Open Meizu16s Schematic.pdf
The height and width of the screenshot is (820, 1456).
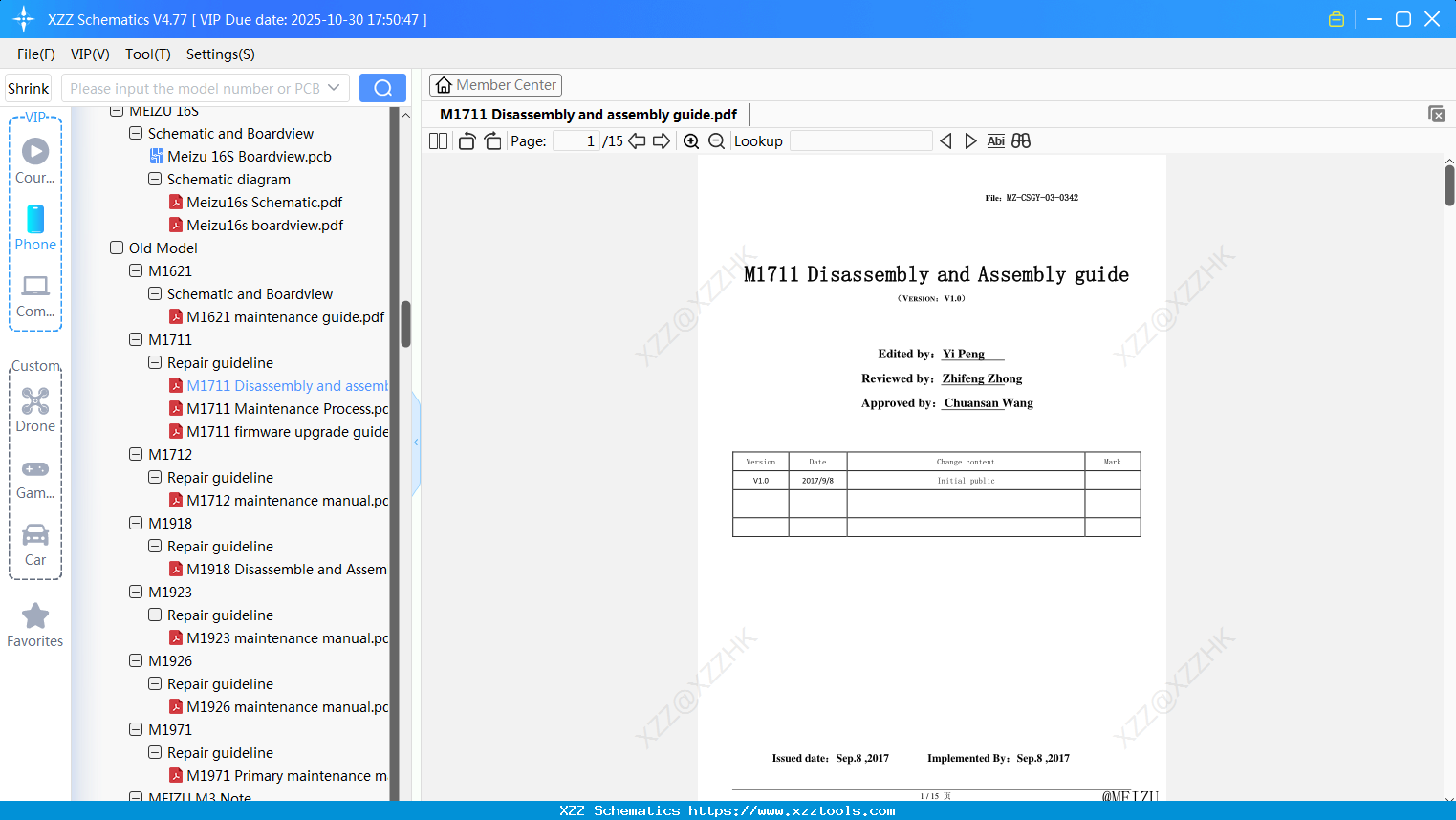(264, 203)
